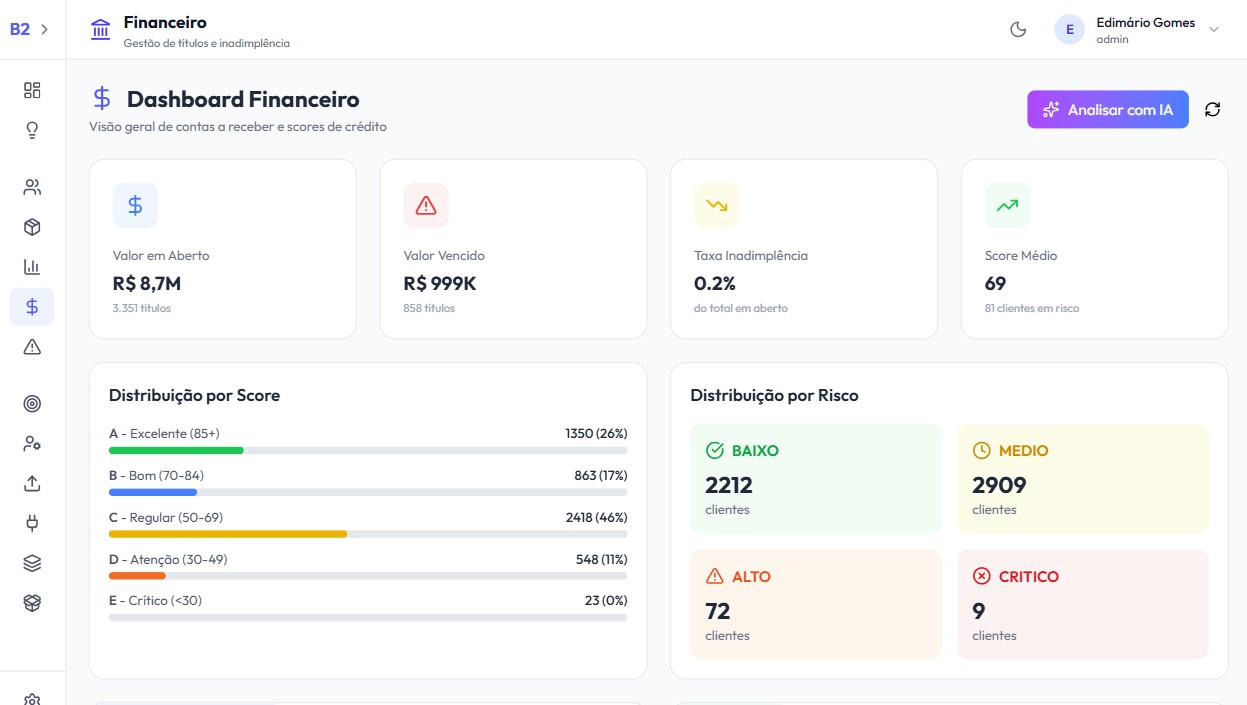Select the Taxa Inadimplência 0.2% value
Image resolution: width=1247 pixels, height=705 pixels.
tap(715, 283)
